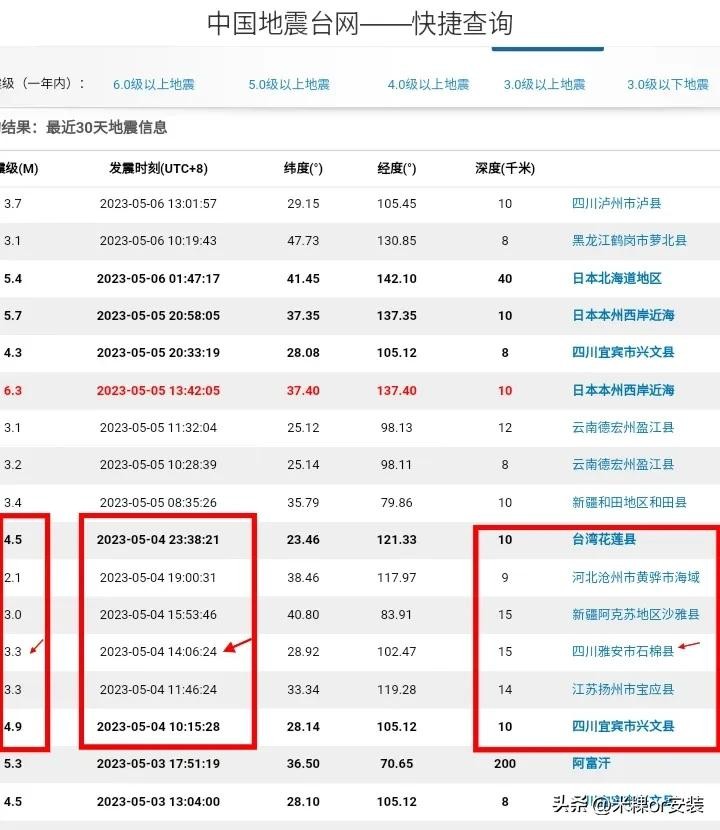Click 新疆阿克苏地区沙雅县 earthquake link
The width and height of the screenshot is (720, 830).
(635, 614)
